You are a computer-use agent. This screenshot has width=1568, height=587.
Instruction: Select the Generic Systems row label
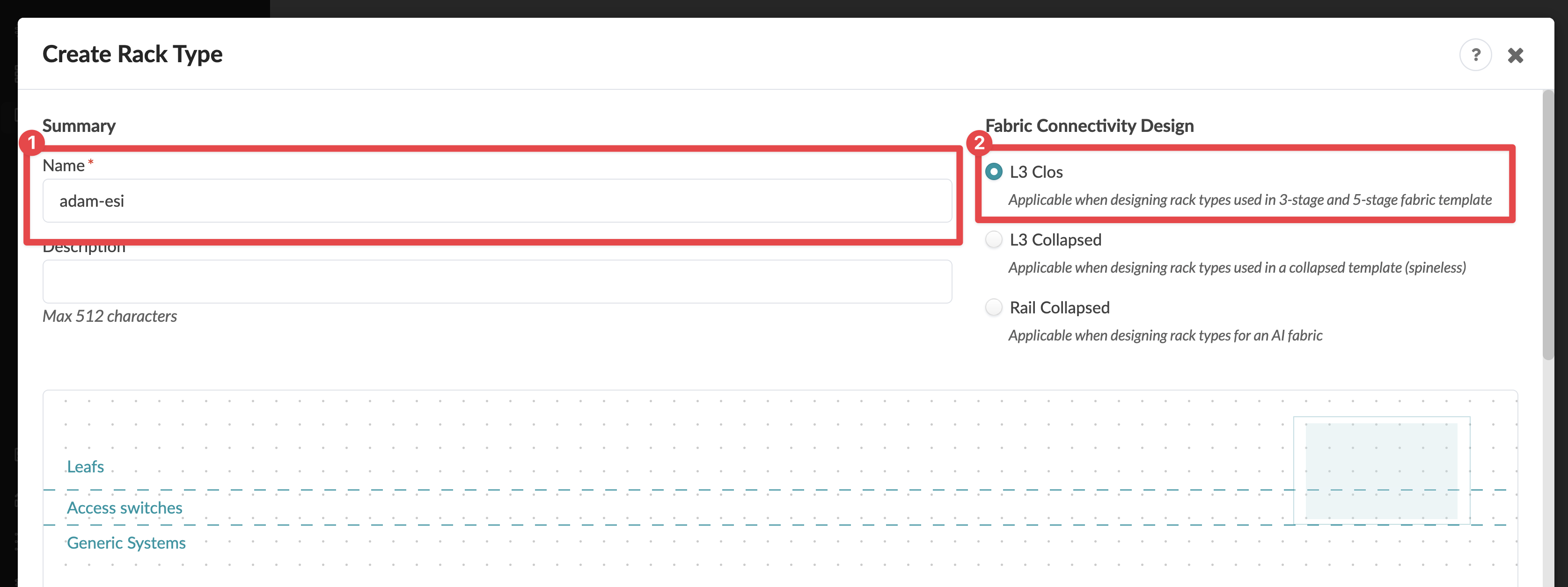point(126,543)
